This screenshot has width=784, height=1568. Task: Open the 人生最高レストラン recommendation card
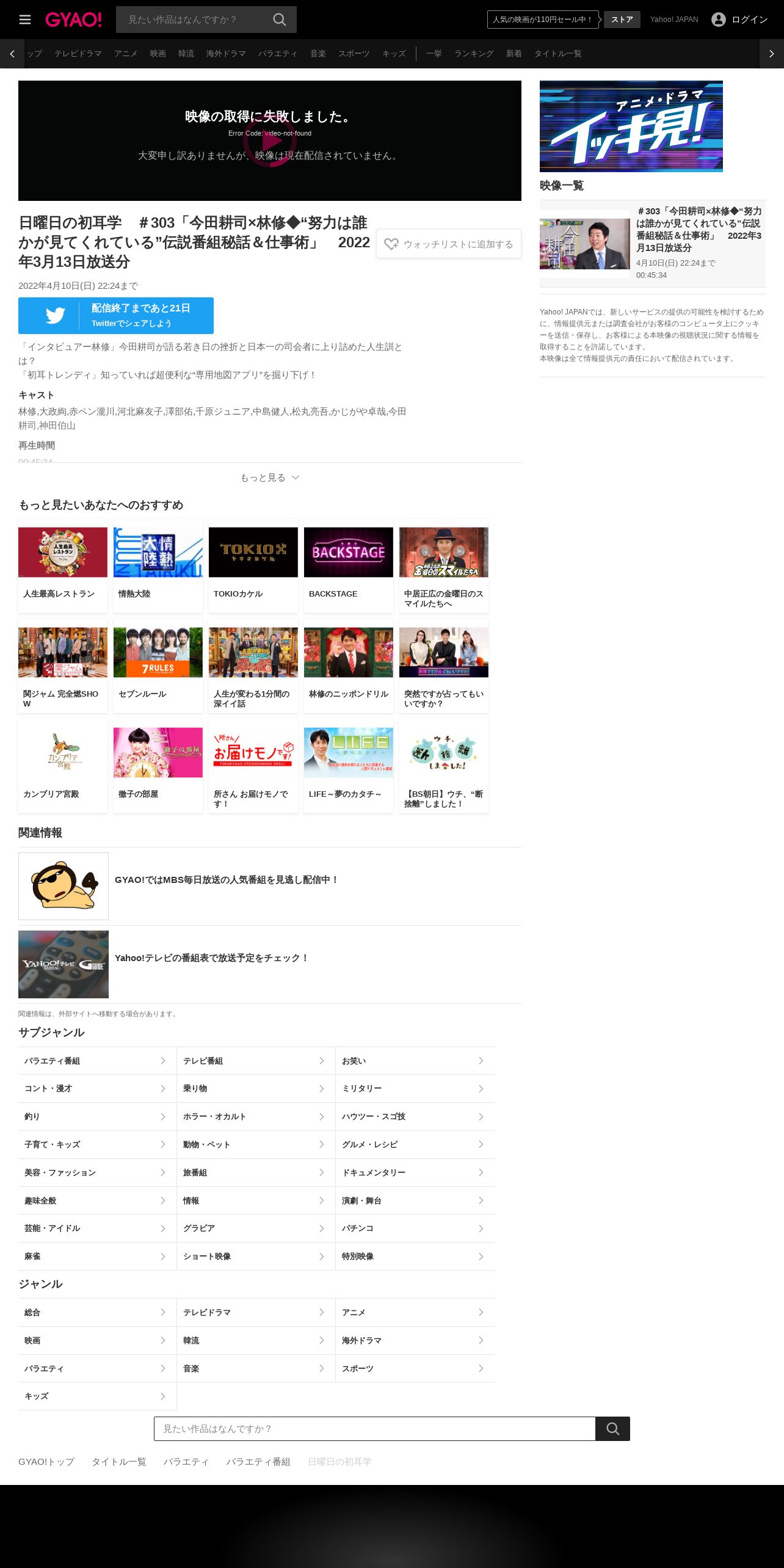pyautogui.click(x=63, y=566)
